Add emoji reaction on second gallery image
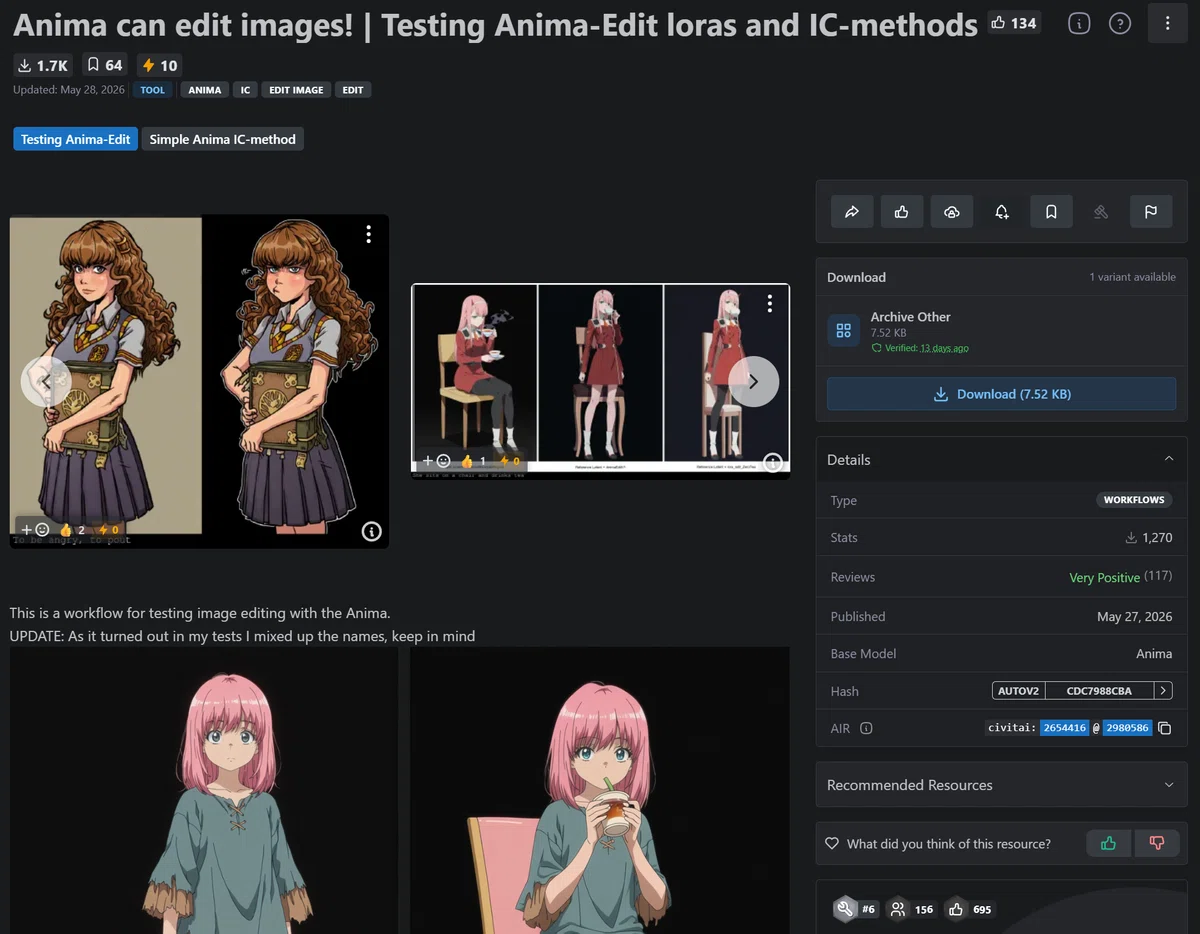This screenshot has height=934, width=1200. click(436, 461)
